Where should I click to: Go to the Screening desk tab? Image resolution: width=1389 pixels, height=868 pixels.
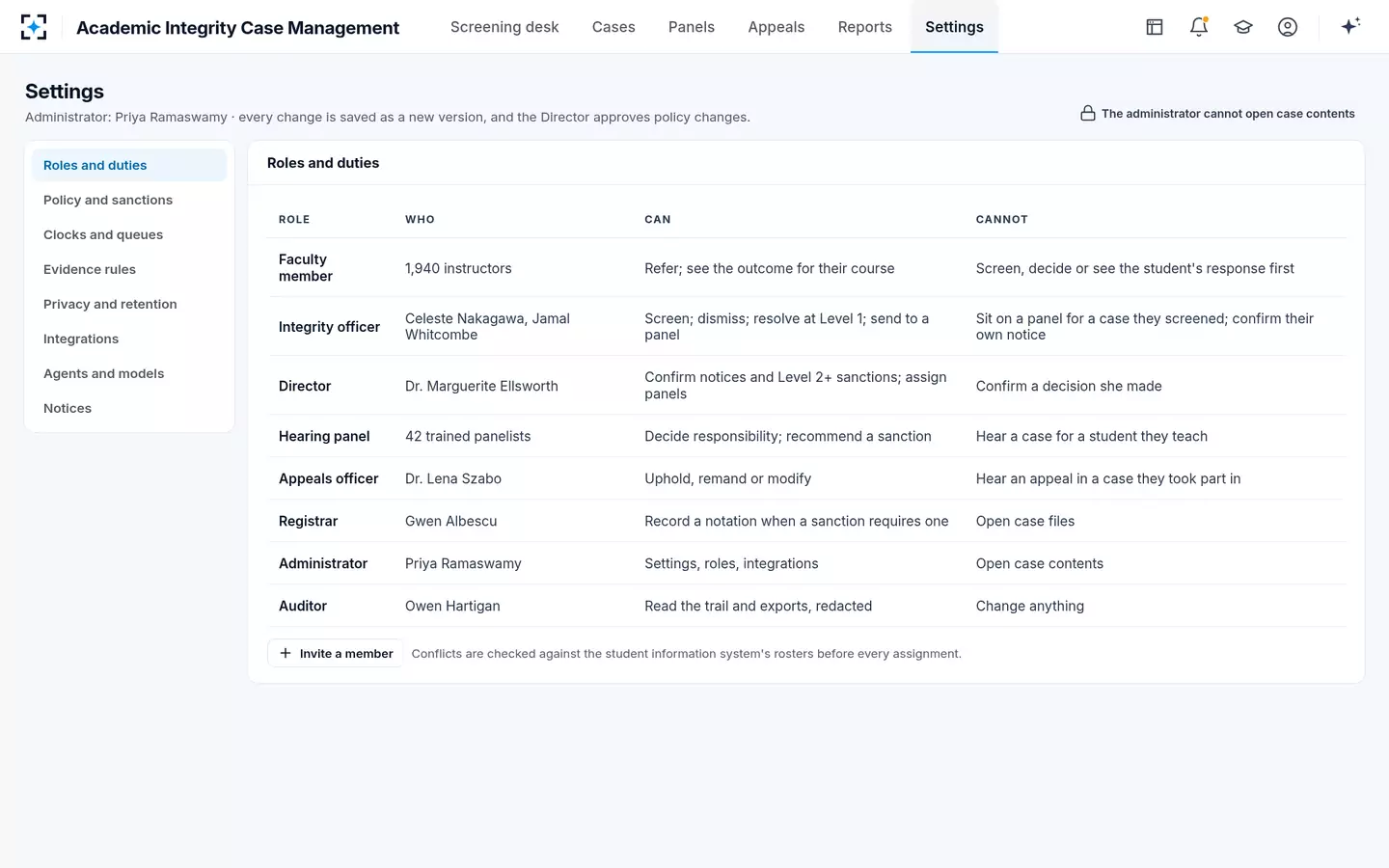(x=504, y=27)
